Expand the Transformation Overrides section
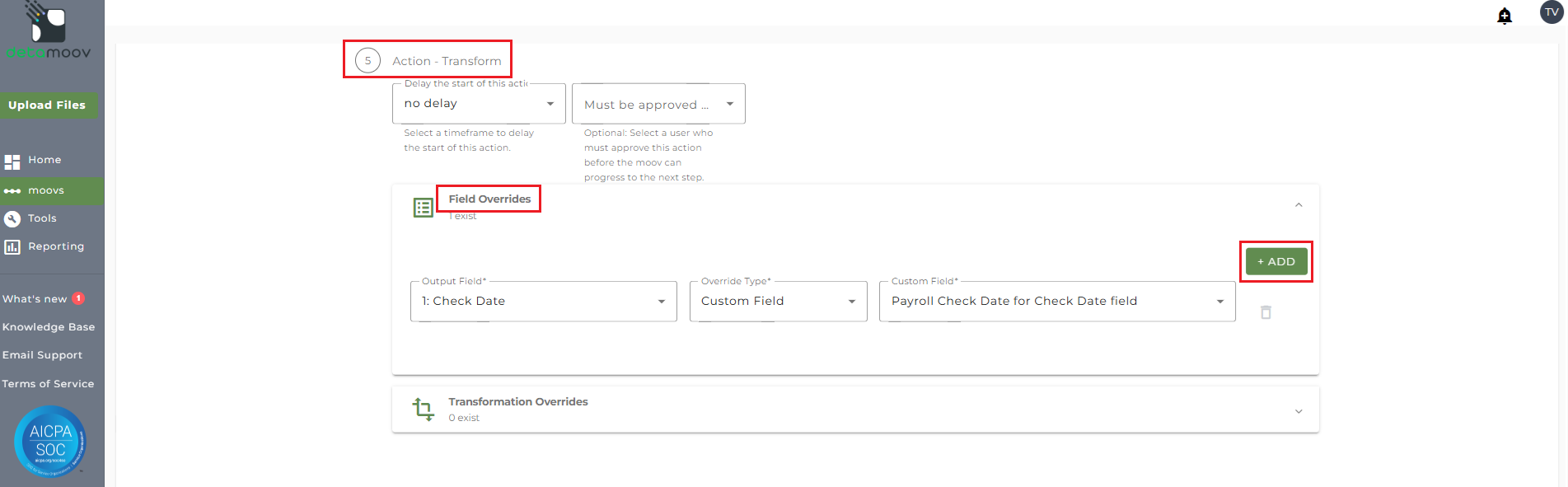Screen dimensions: 1568x487 click(1299, 411)
